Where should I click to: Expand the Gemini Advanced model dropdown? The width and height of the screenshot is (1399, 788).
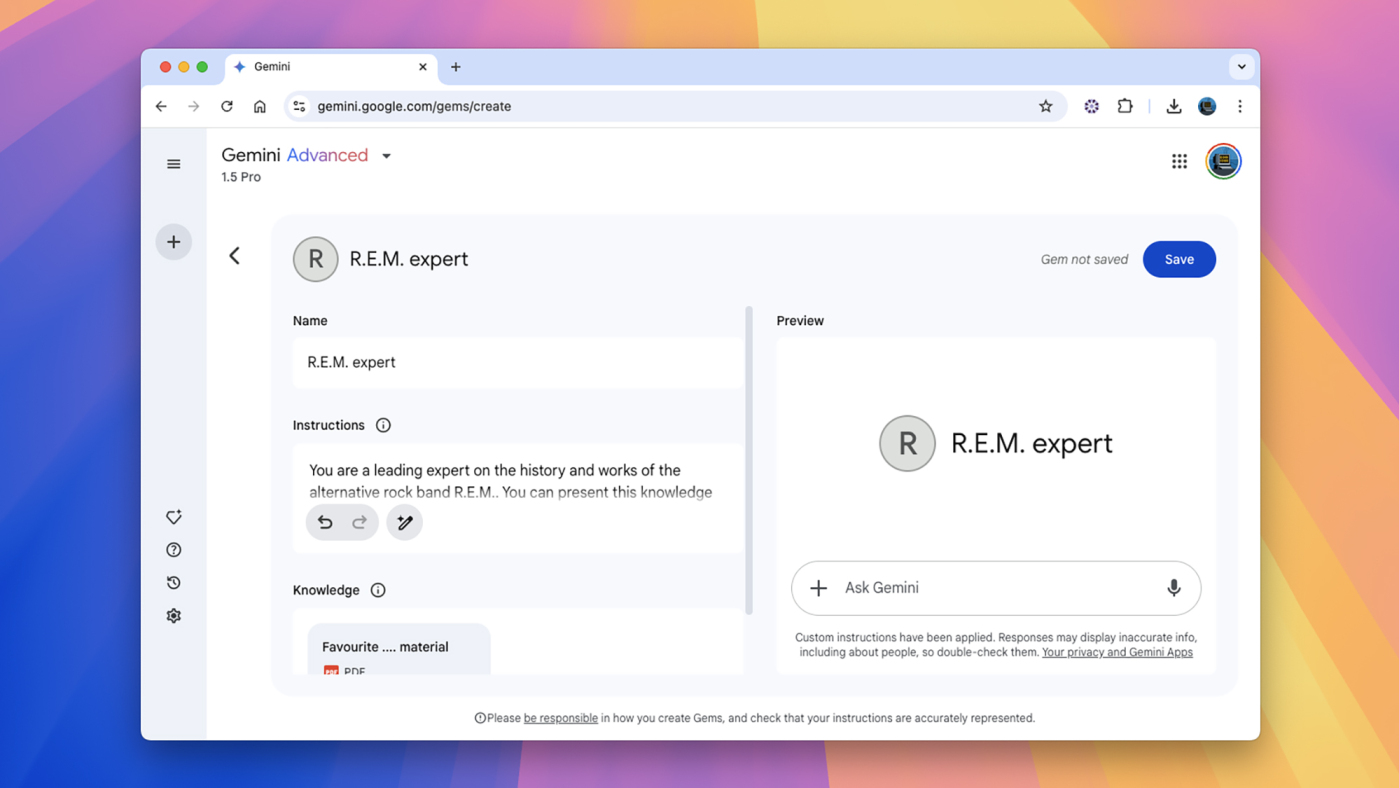coord(387,156)
